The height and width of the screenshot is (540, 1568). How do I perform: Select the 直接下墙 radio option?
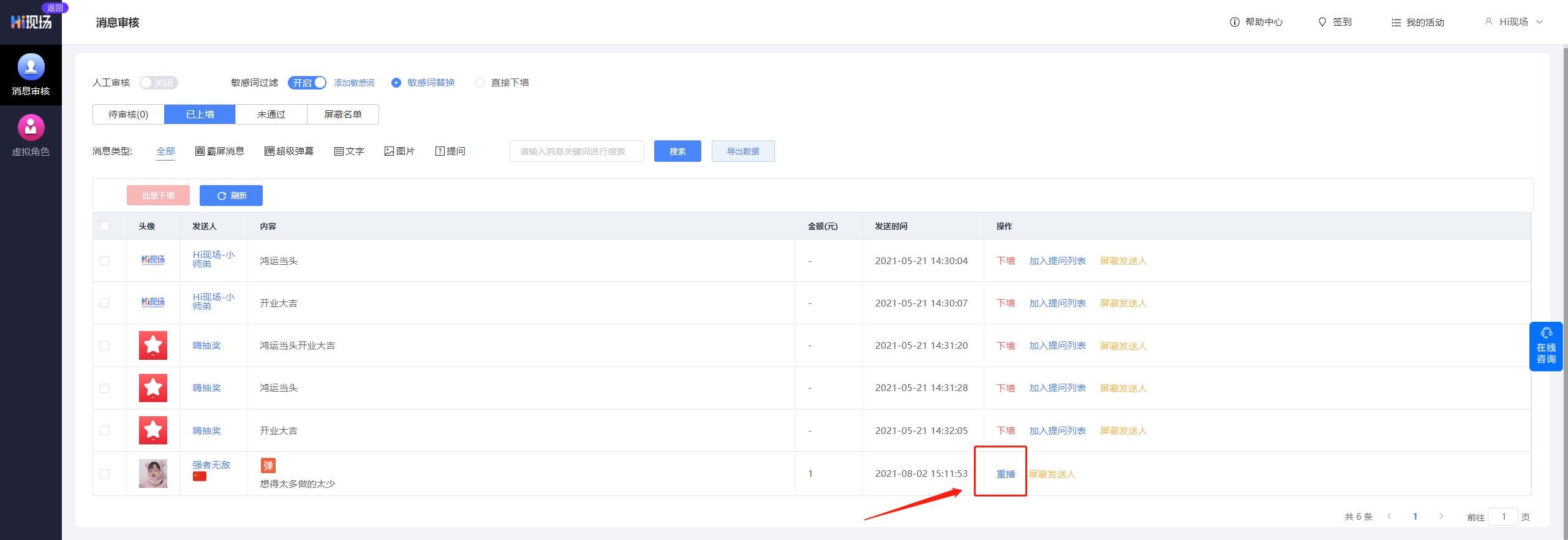[480, 83]
